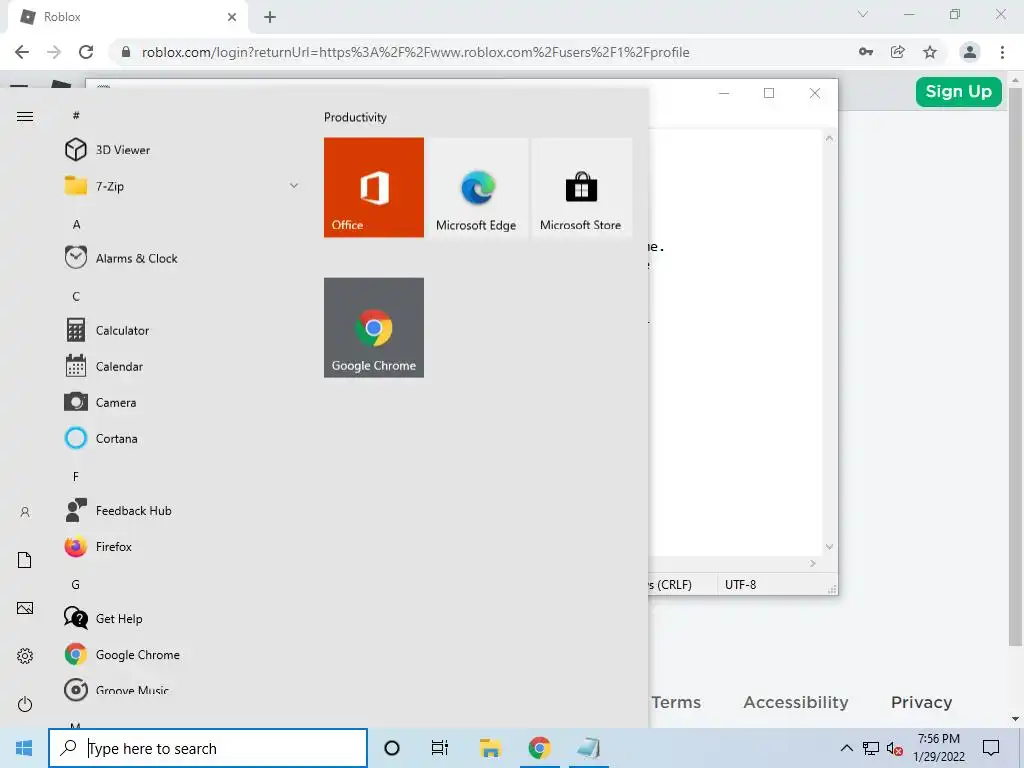The width and height of the screenshot is (1024, 768).
Task: Open the Chrome three-dot menu
Action: coord(1002,52)
